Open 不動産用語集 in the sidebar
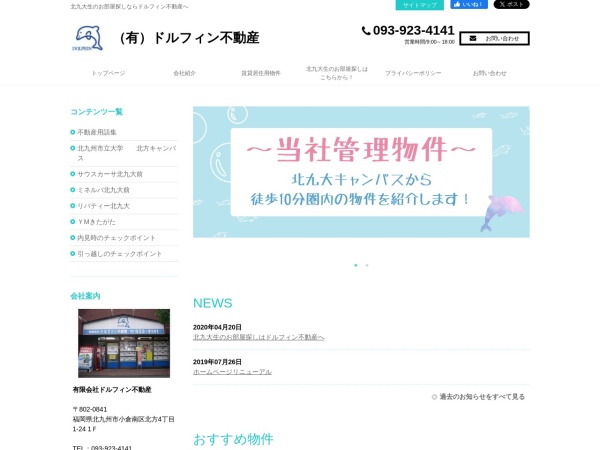 97,132
